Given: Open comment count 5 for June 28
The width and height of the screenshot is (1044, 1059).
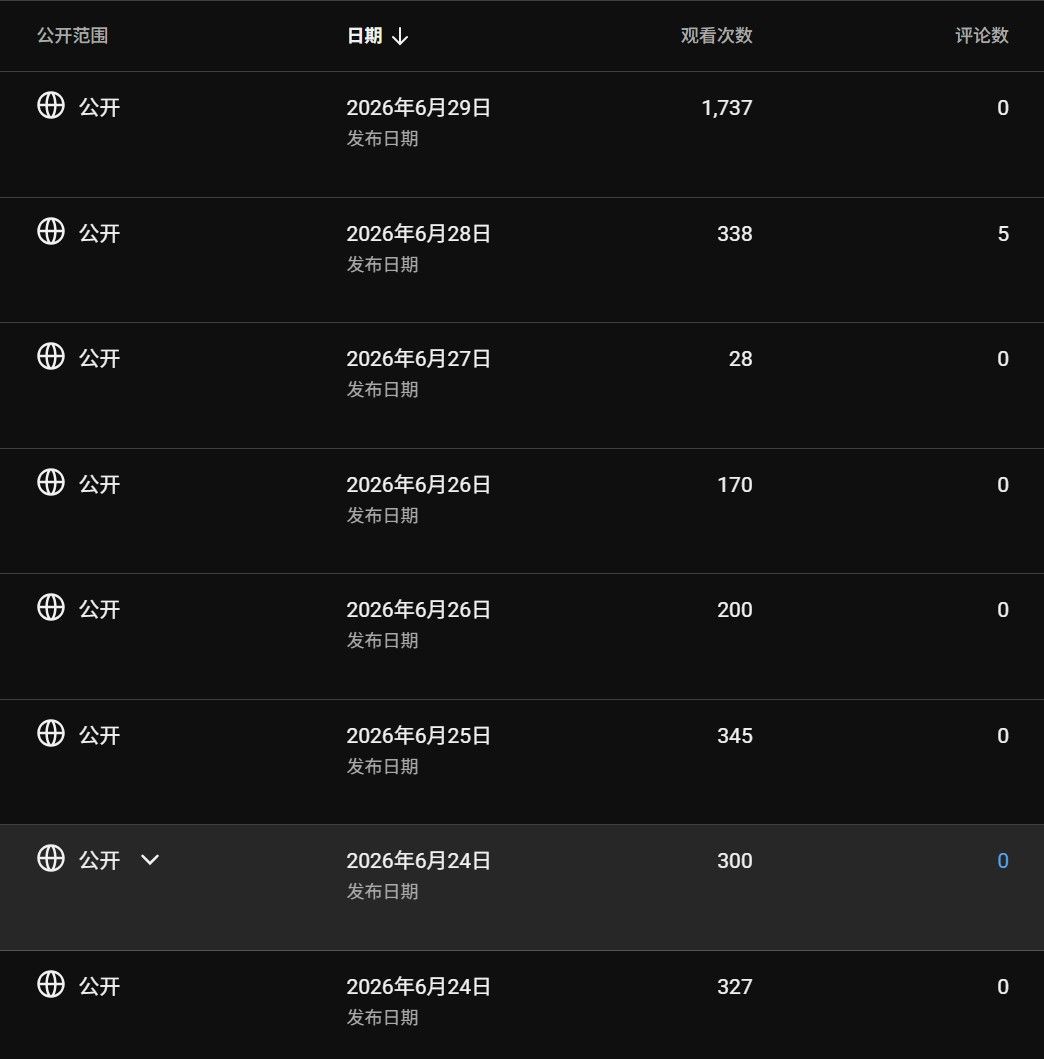Looking at the screenshot, I should point(1003,234).
